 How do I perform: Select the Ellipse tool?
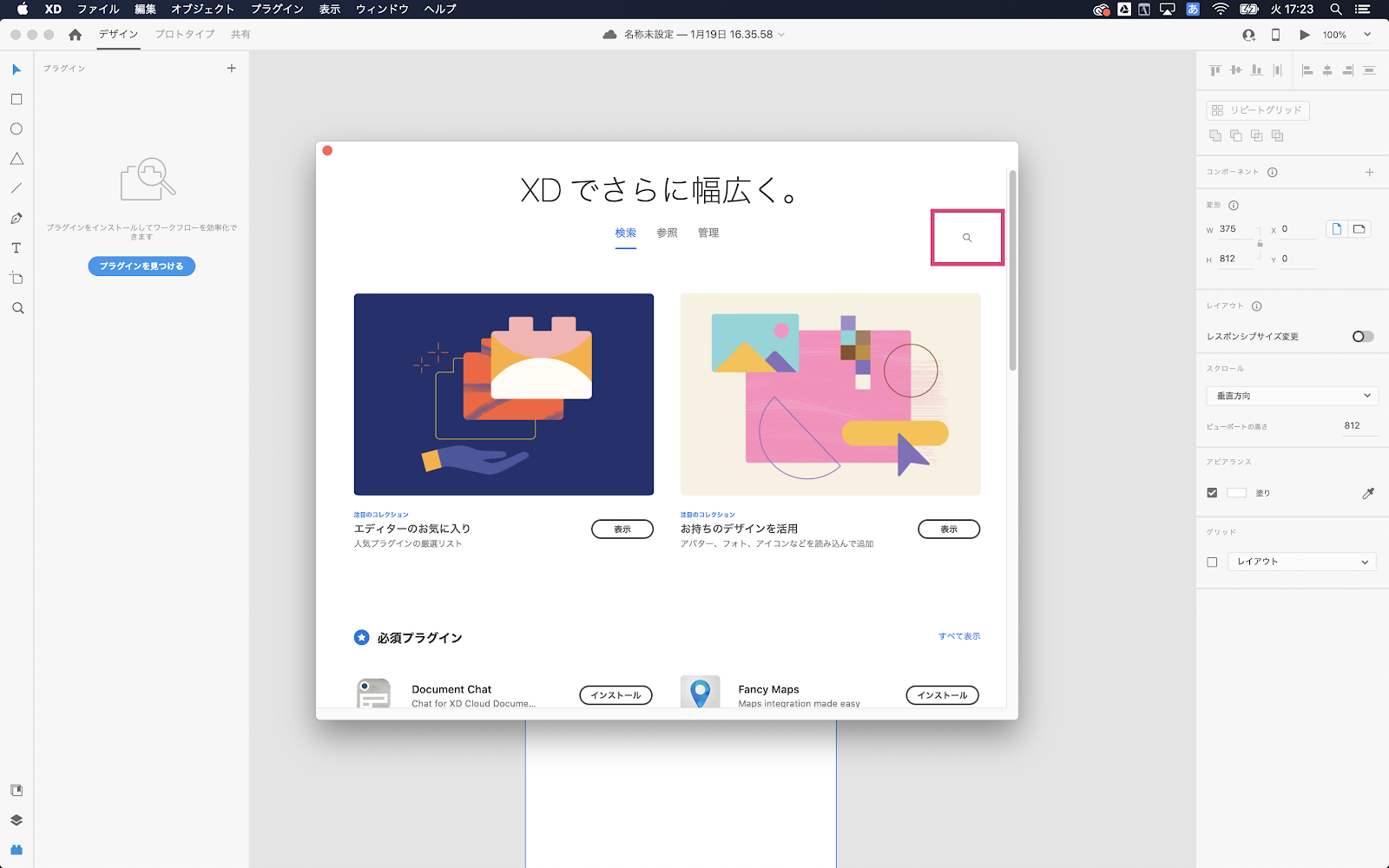click(16, 129)
